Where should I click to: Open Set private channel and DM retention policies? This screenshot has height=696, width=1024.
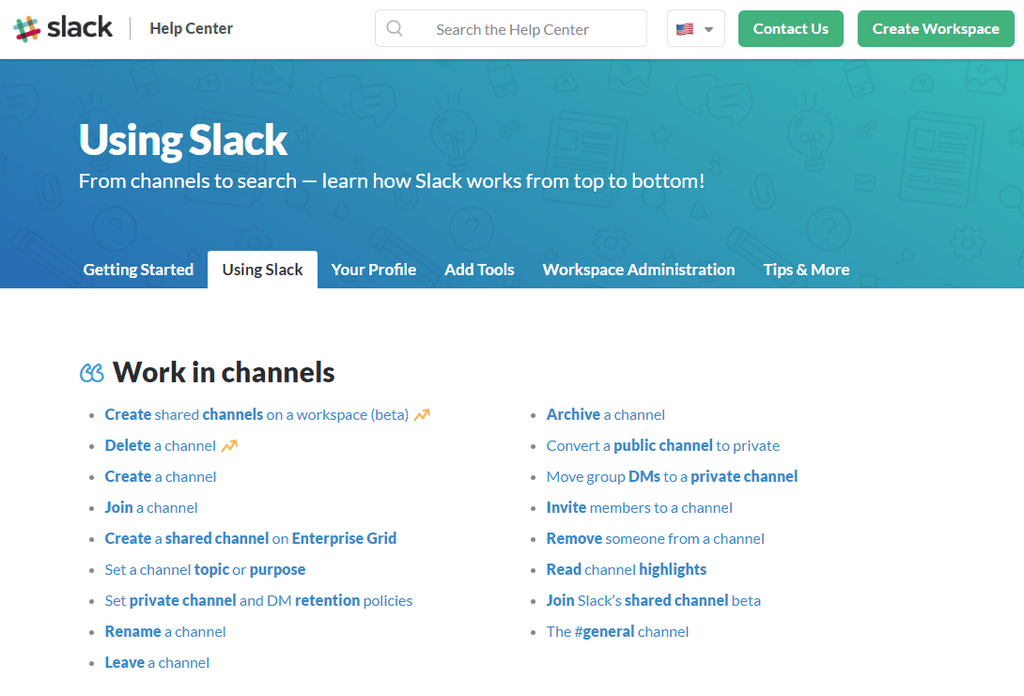(259, 601)
